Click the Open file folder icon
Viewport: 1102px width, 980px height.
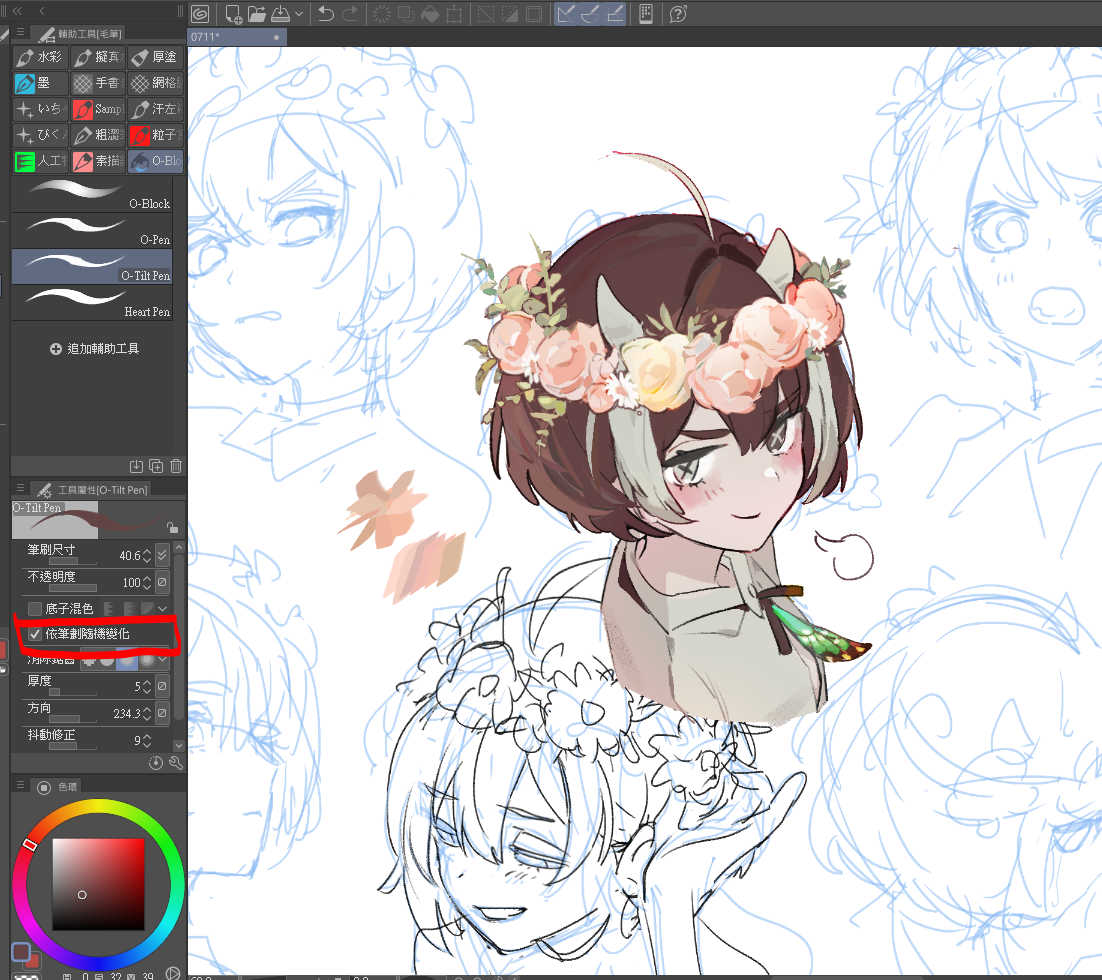(x=257, y=14)
